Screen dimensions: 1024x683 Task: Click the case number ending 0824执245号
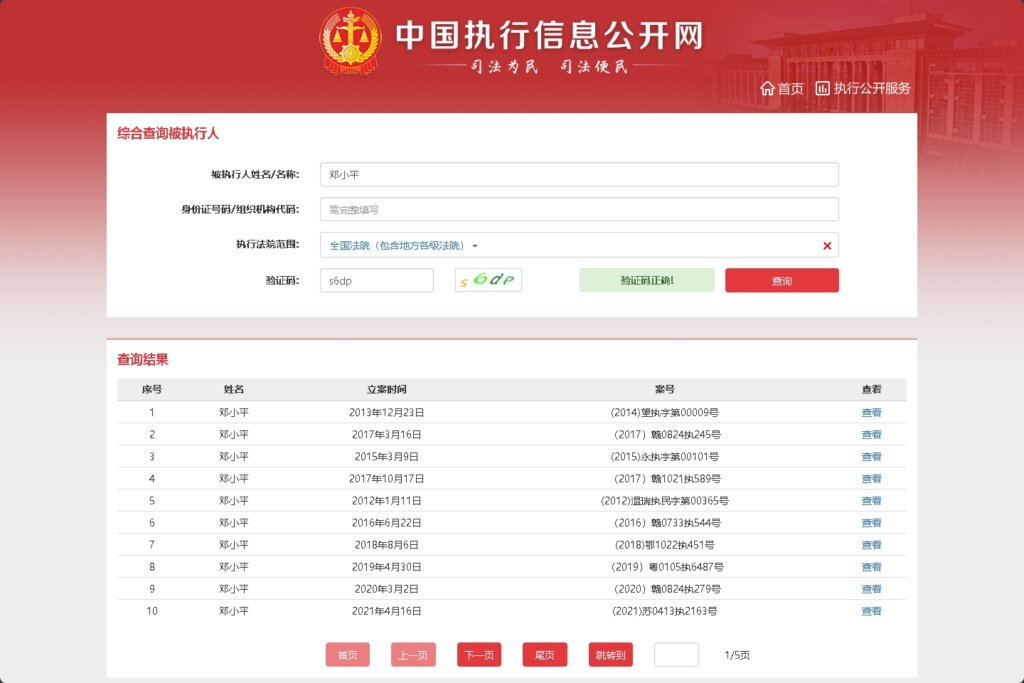[x=667, y=435]
